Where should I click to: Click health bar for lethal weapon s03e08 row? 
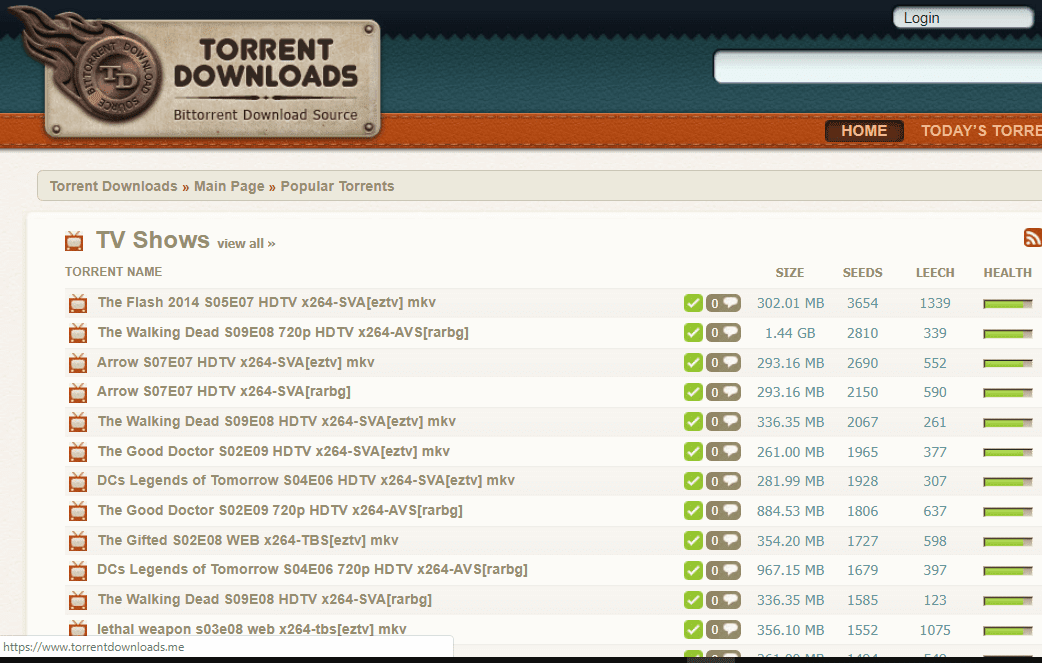(1007, 630)
